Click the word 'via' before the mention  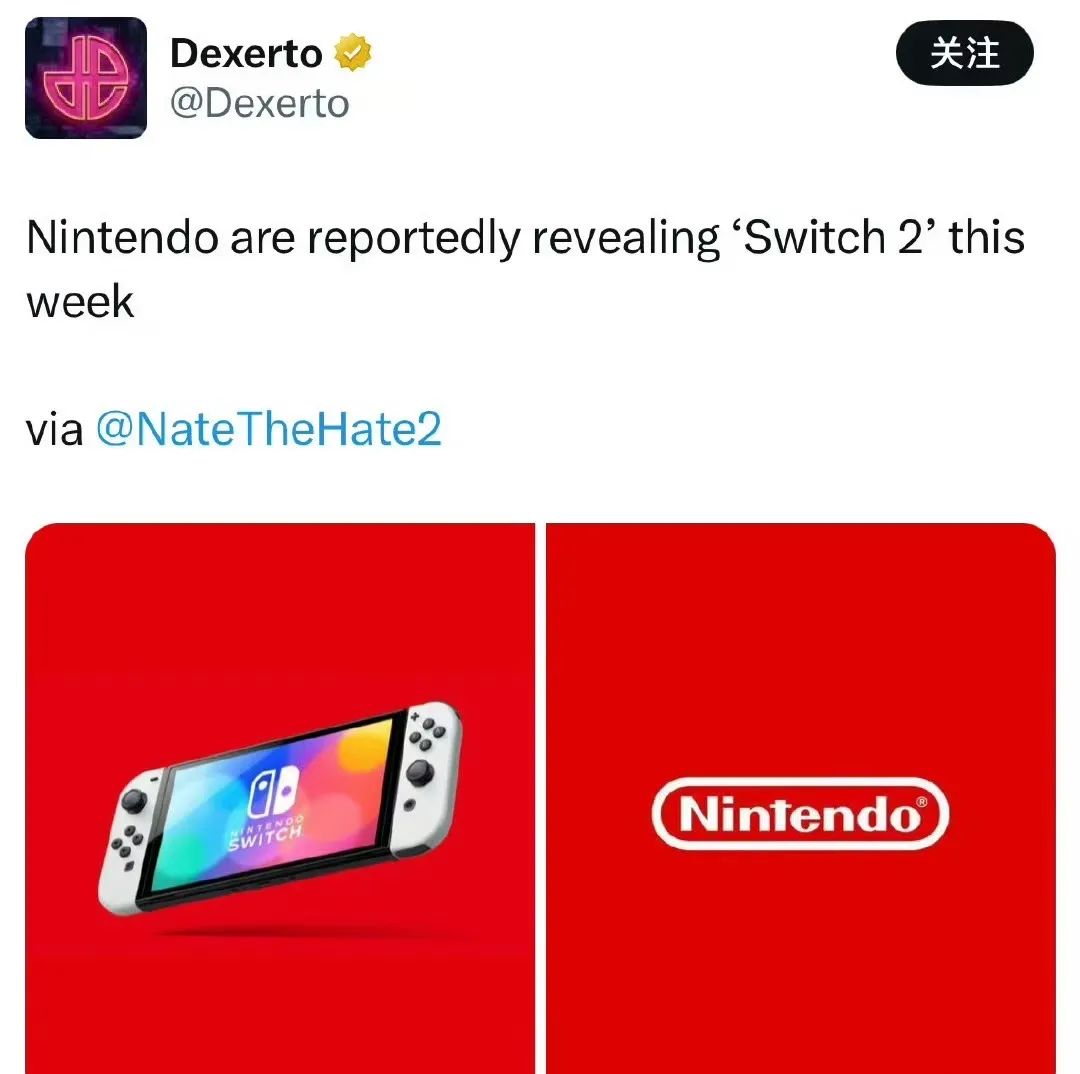(x=54, y=429)
